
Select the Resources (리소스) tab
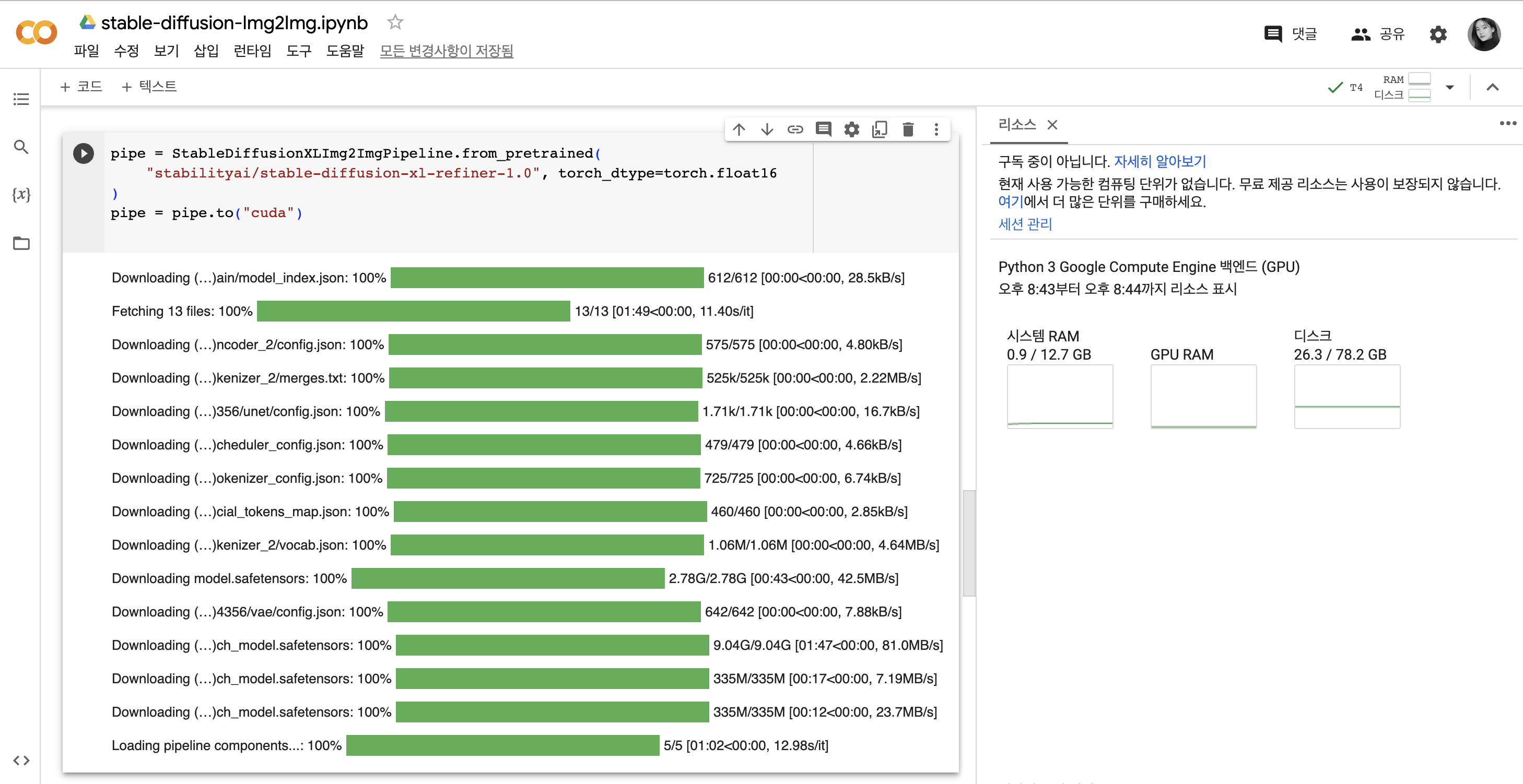[1017, 125]
